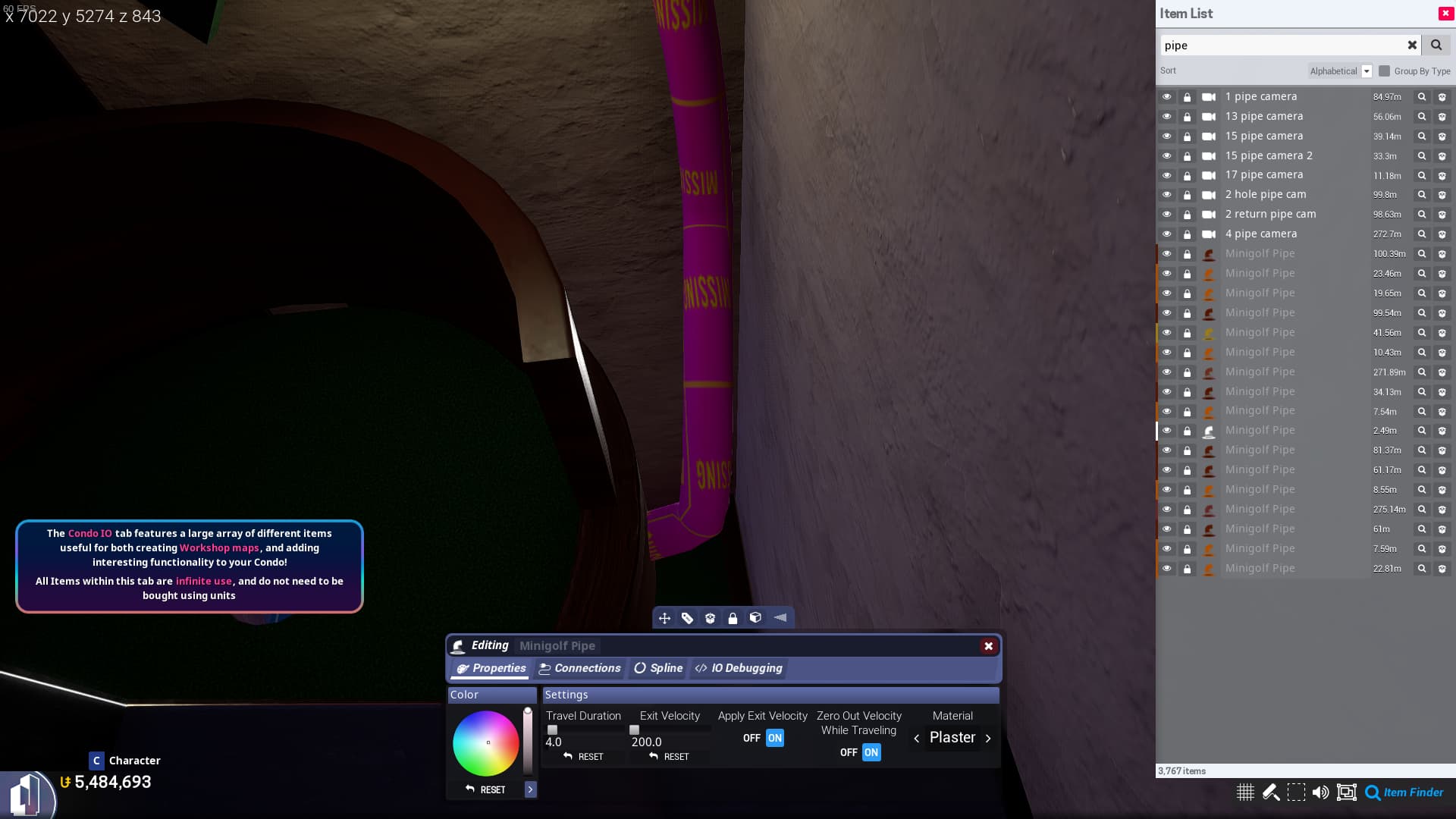
Task: Switch to the next Material after Plaster
Action: 988,738
